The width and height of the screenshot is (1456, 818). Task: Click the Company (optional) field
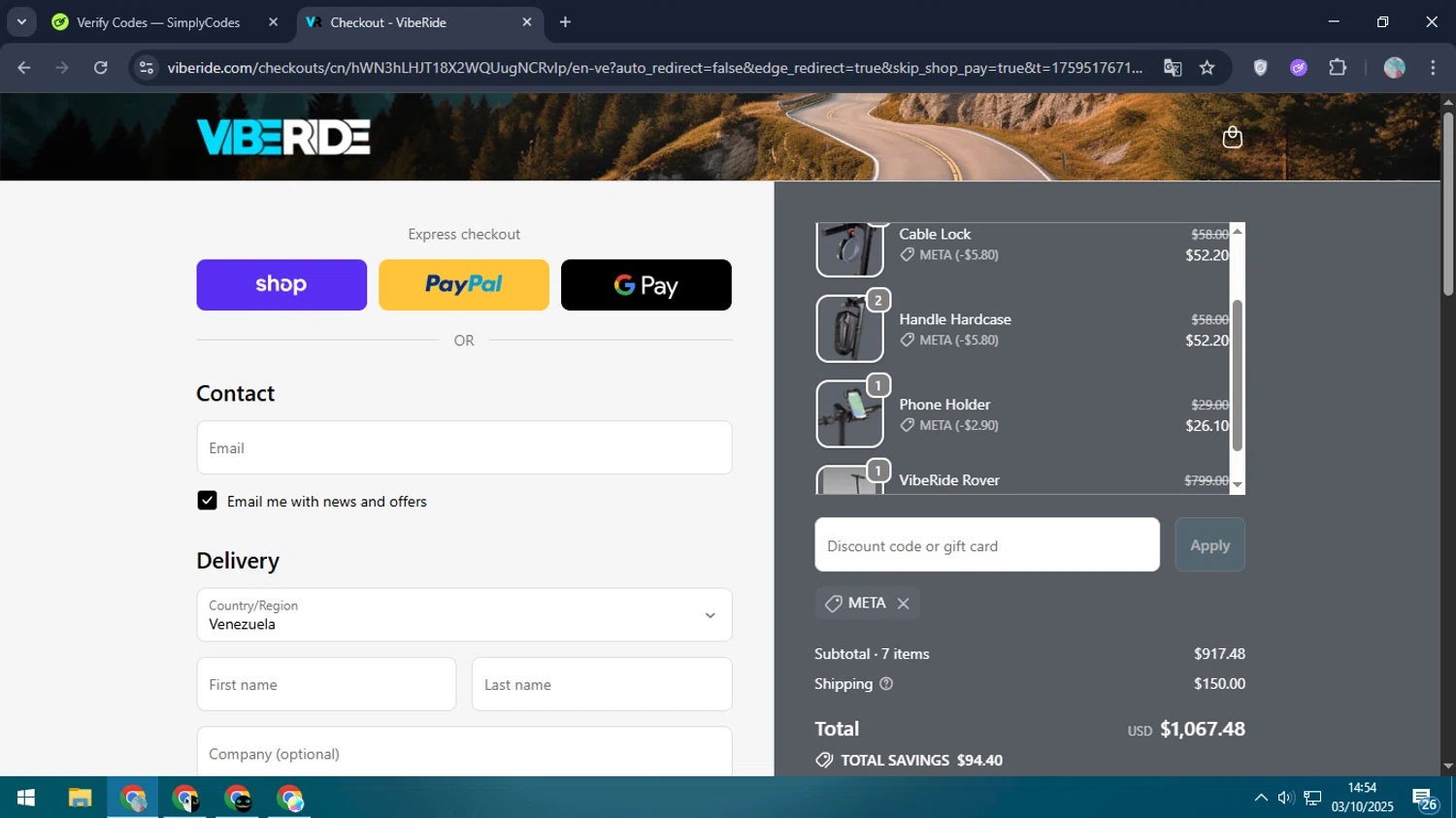[464, 752]
